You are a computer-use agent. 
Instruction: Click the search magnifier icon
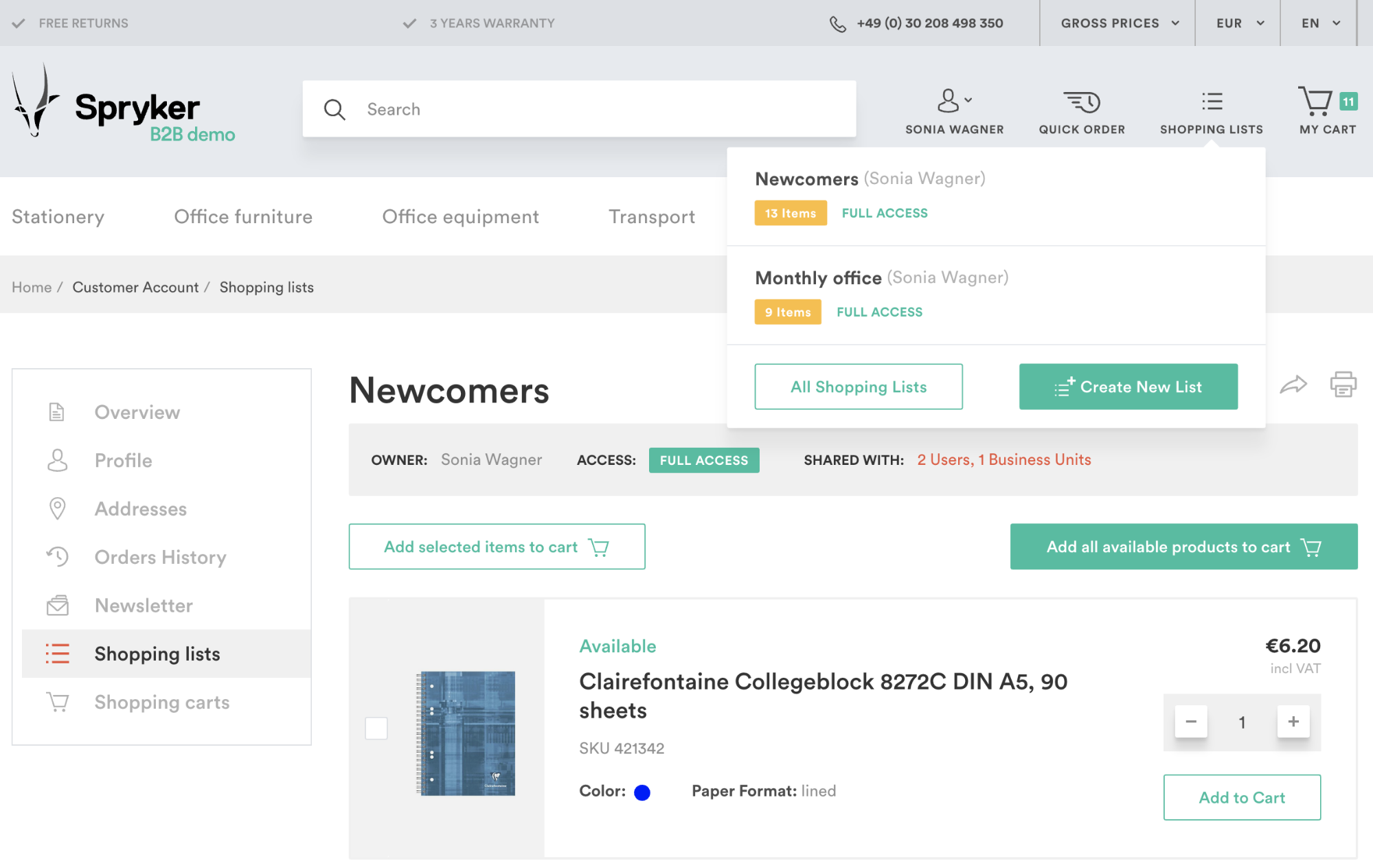coord(334,109)
